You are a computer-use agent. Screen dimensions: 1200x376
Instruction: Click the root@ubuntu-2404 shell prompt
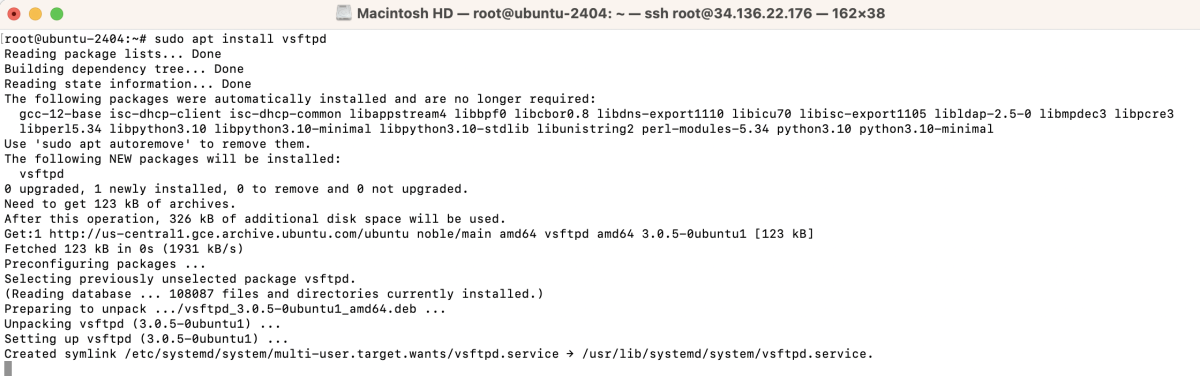point(75,38)
